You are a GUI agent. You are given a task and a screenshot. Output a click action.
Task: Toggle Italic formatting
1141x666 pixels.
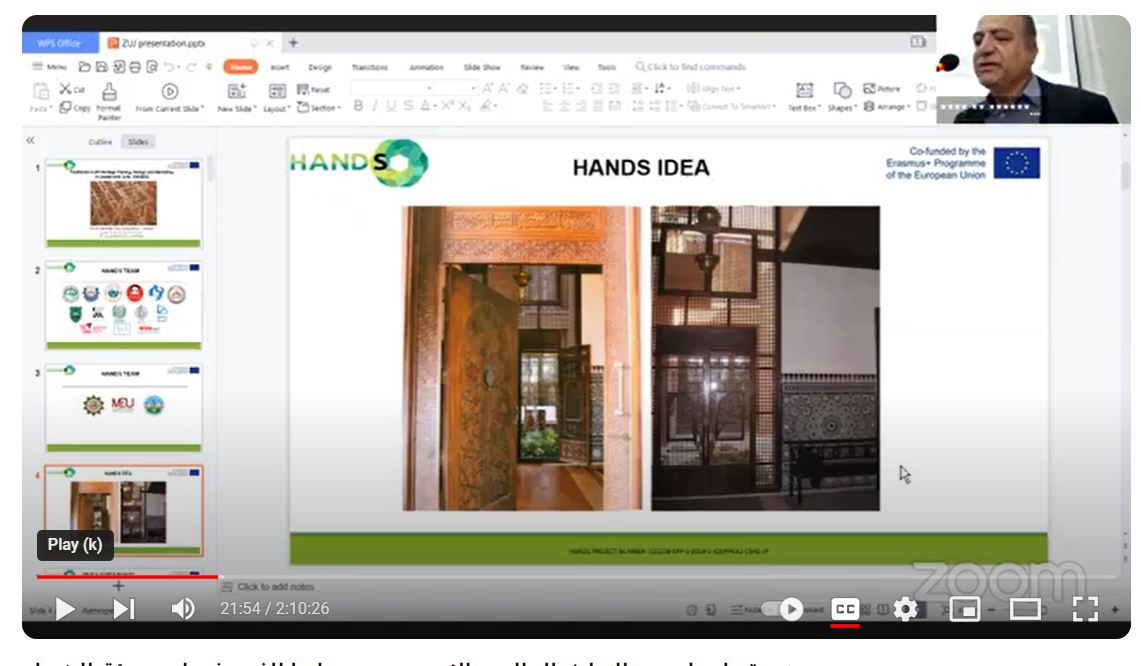coord(375,106)
